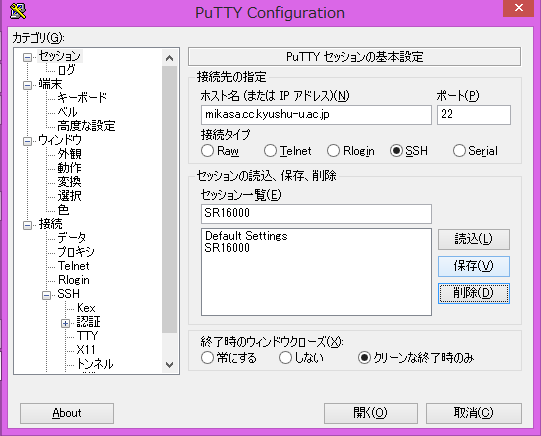Click the PuTTY icon in title bar

tap(18, 11)
